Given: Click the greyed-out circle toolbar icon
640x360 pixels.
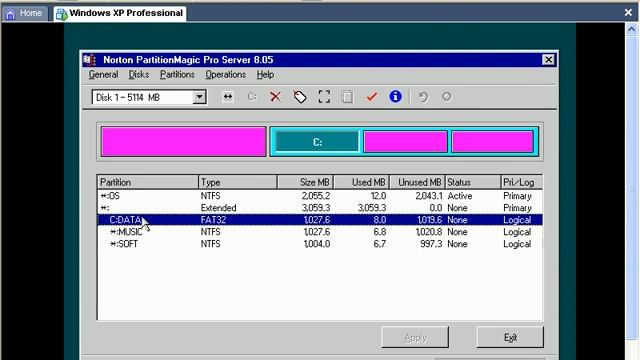Looking at the screenshot, I should tap(447, 97).
